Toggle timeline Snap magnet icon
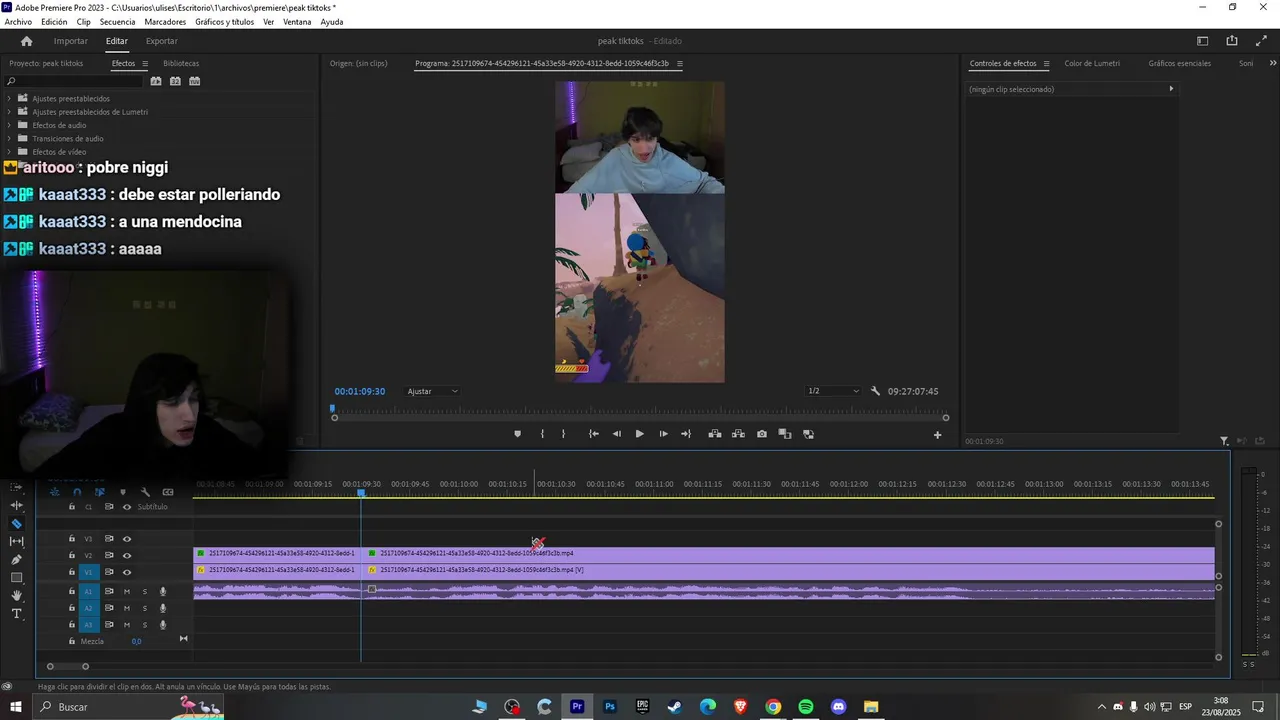Image resolution: width=1280 pixels, height=720 pixels. click(x=77, y=492)
